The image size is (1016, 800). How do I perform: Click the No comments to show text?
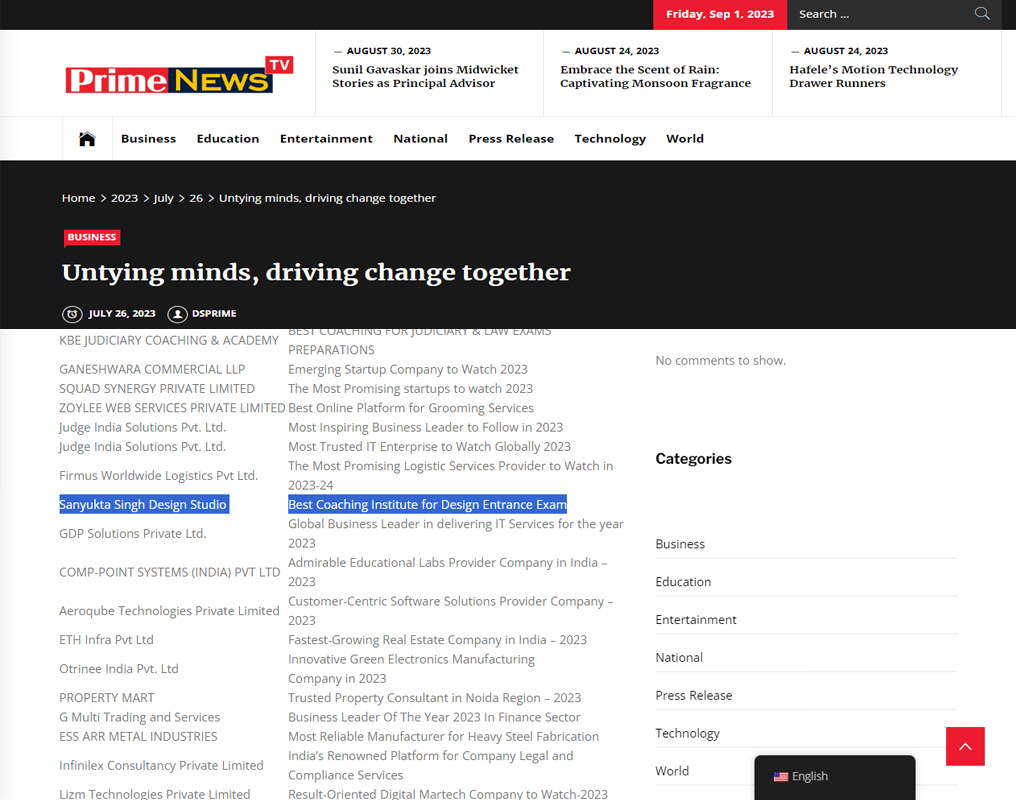[x=720, y=360]
